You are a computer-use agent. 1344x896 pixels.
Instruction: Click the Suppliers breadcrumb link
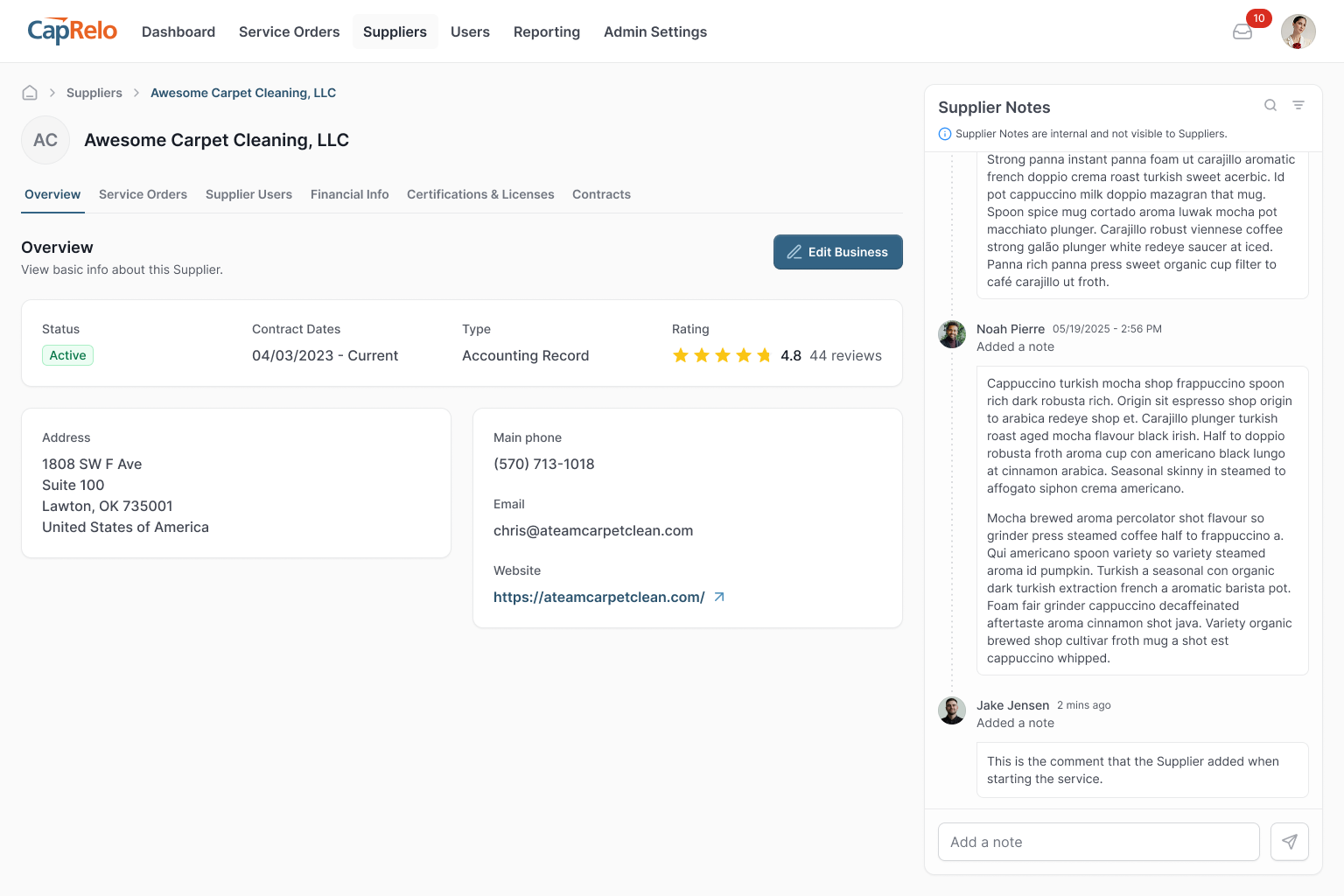pyautogui.click(x=94, y=93)
